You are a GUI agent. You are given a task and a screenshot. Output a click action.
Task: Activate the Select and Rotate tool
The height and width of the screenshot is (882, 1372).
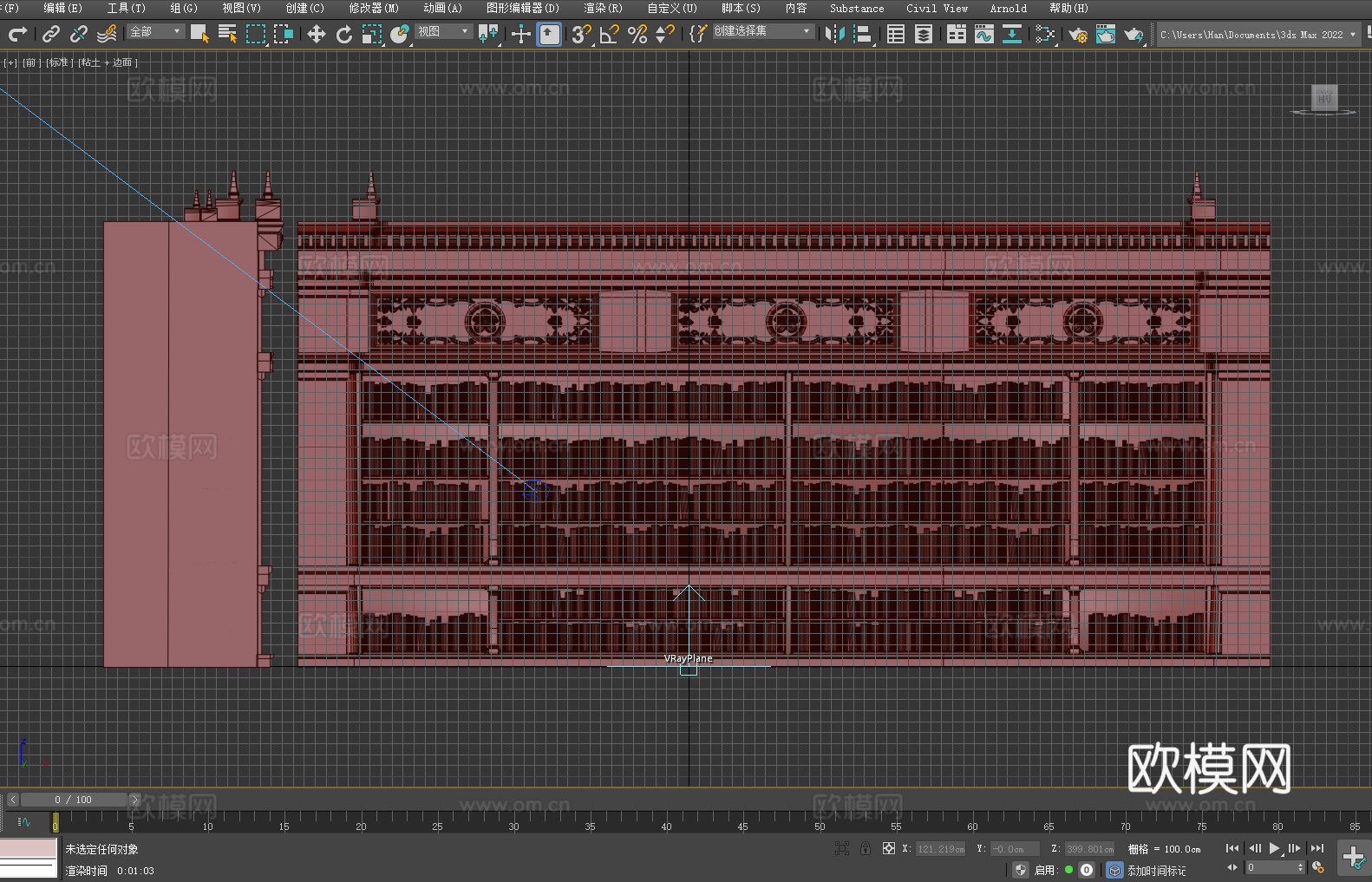tap(344, 34)
